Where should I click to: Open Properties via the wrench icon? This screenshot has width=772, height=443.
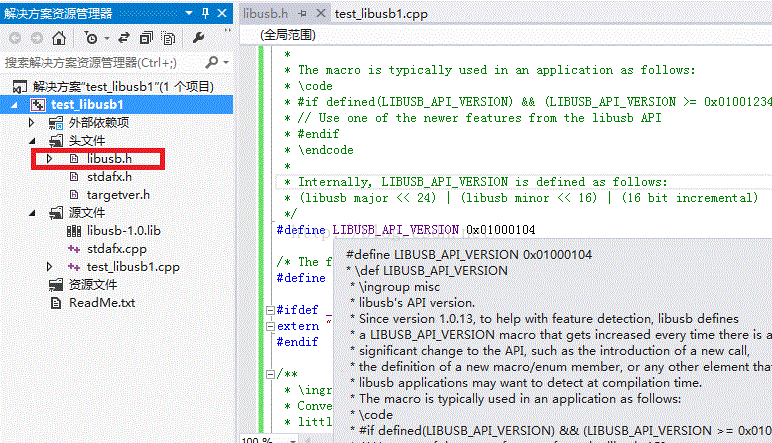[198, 38]
